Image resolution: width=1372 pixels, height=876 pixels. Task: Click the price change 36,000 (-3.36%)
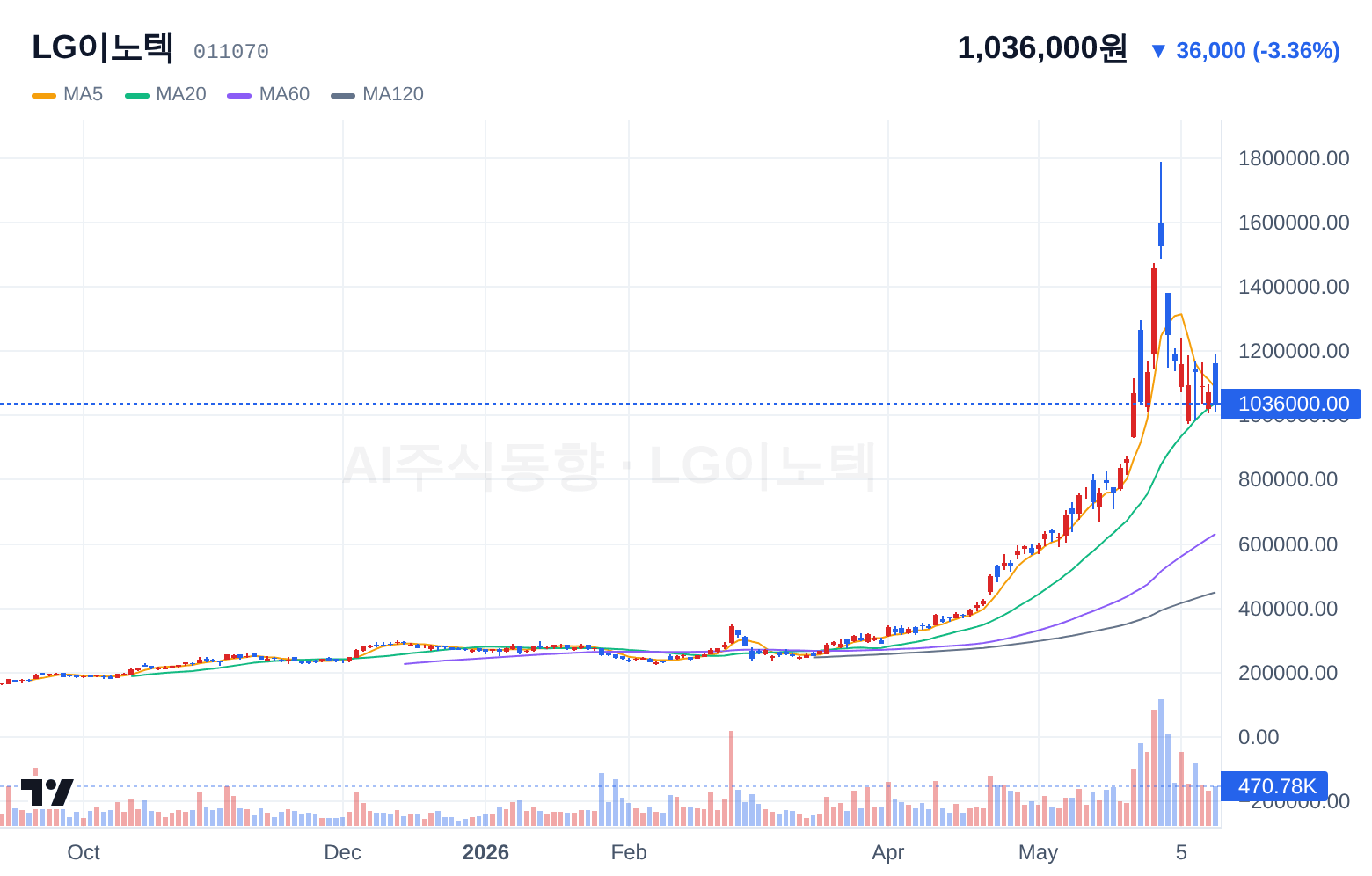pyautogui.click(x=1244, y=51)
